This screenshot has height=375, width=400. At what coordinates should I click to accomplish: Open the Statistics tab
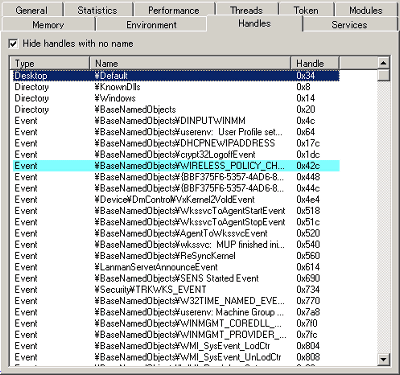tap(97, 10)
